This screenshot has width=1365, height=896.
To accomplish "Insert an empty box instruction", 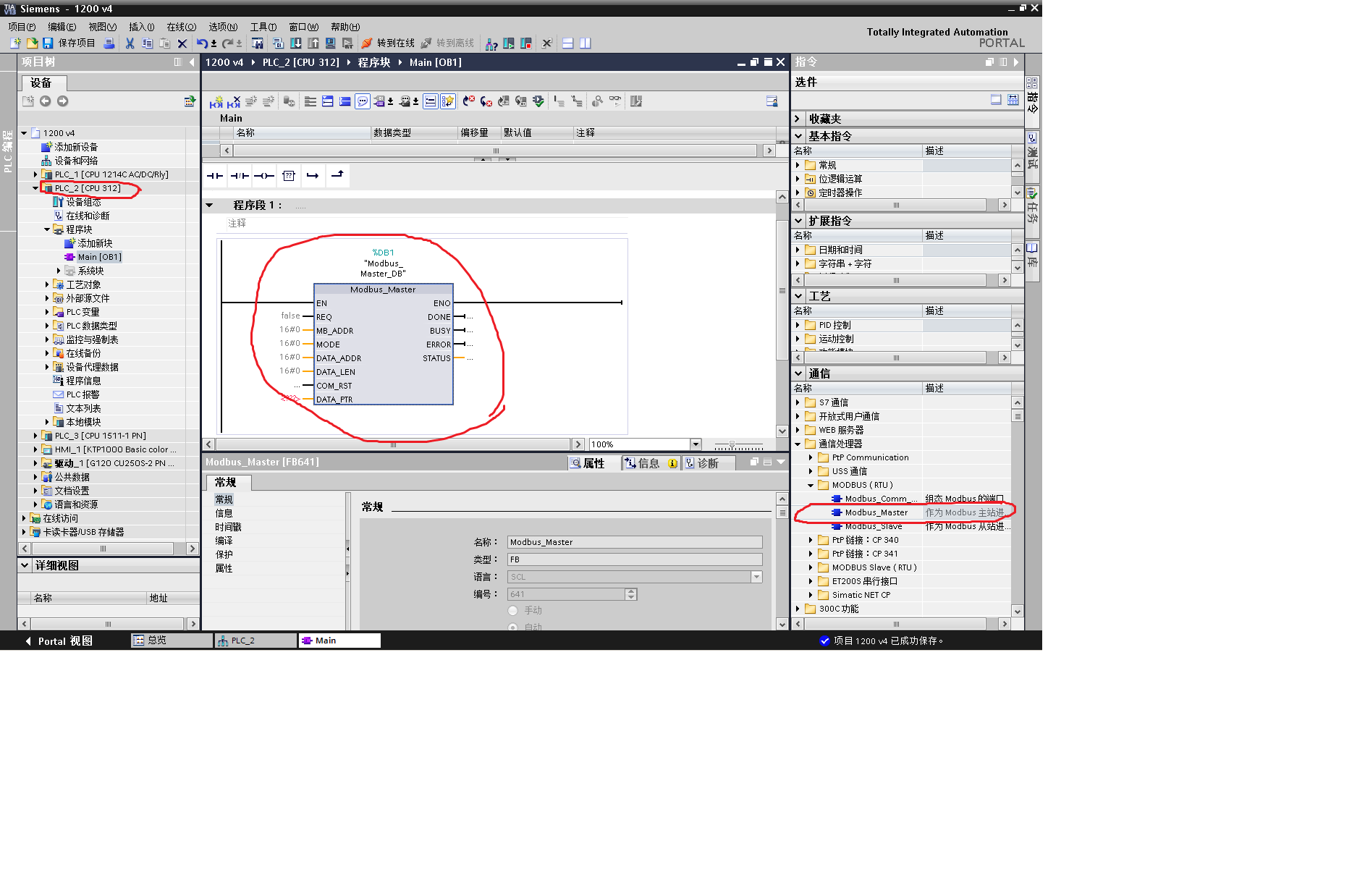I will point(289,176).
